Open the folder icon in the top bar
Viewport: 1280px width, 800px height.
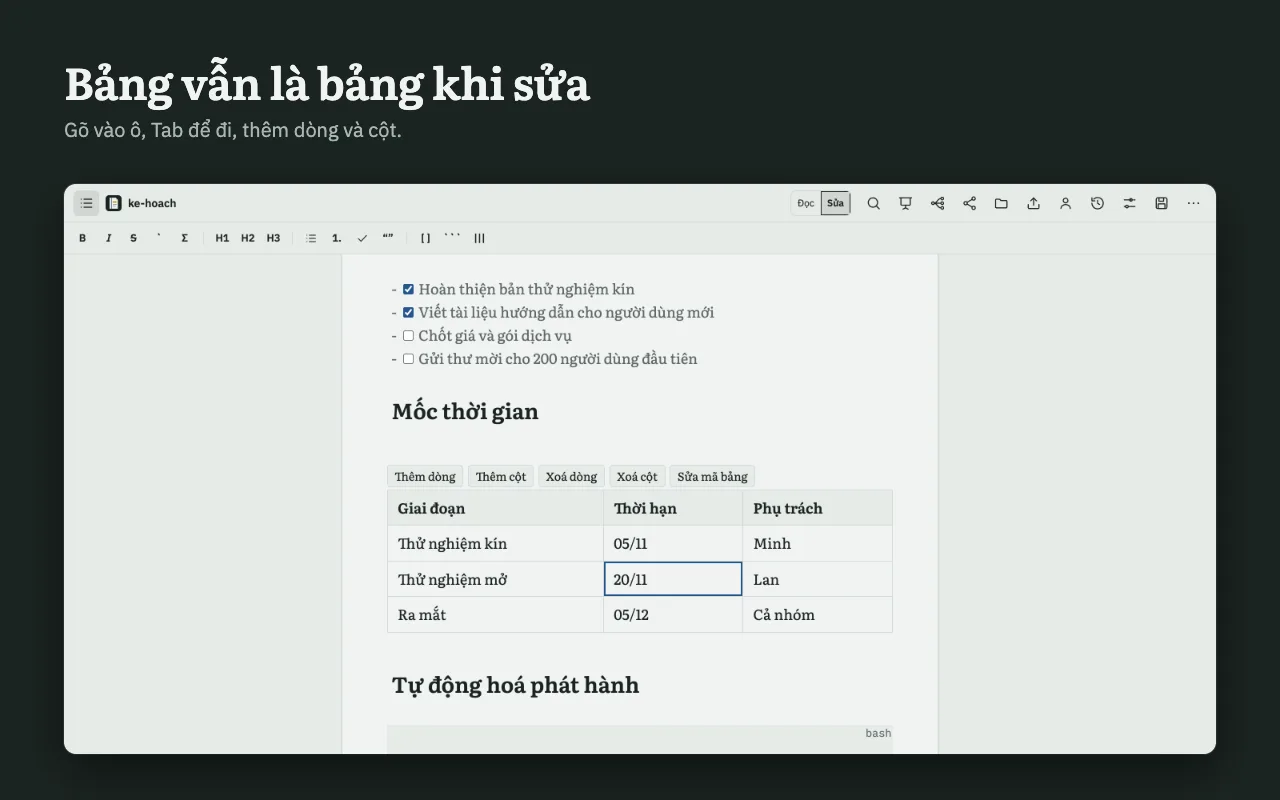(x=1001, y=203)
